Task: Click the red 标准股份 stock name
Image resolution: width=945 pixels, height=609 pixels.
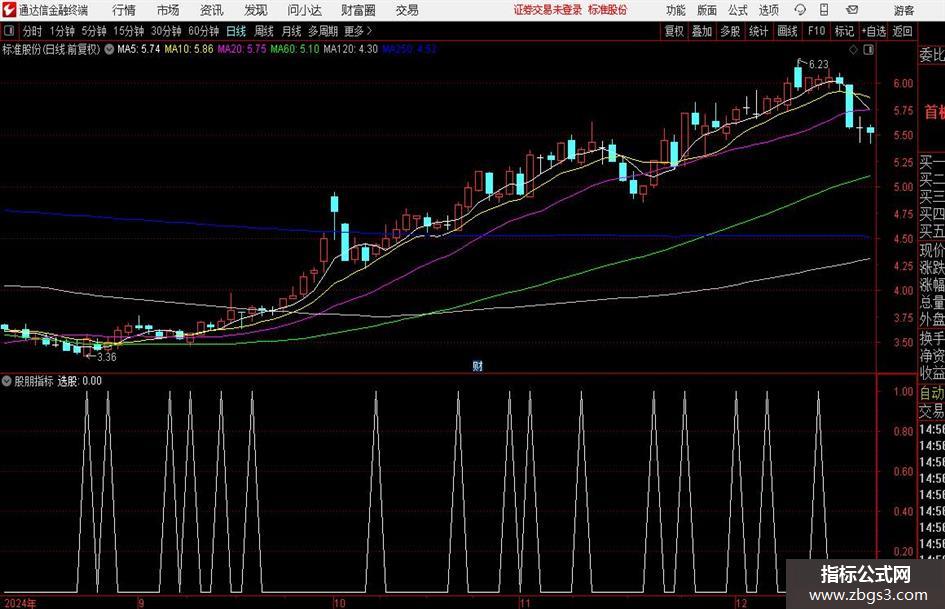Action: click(608, 10)
